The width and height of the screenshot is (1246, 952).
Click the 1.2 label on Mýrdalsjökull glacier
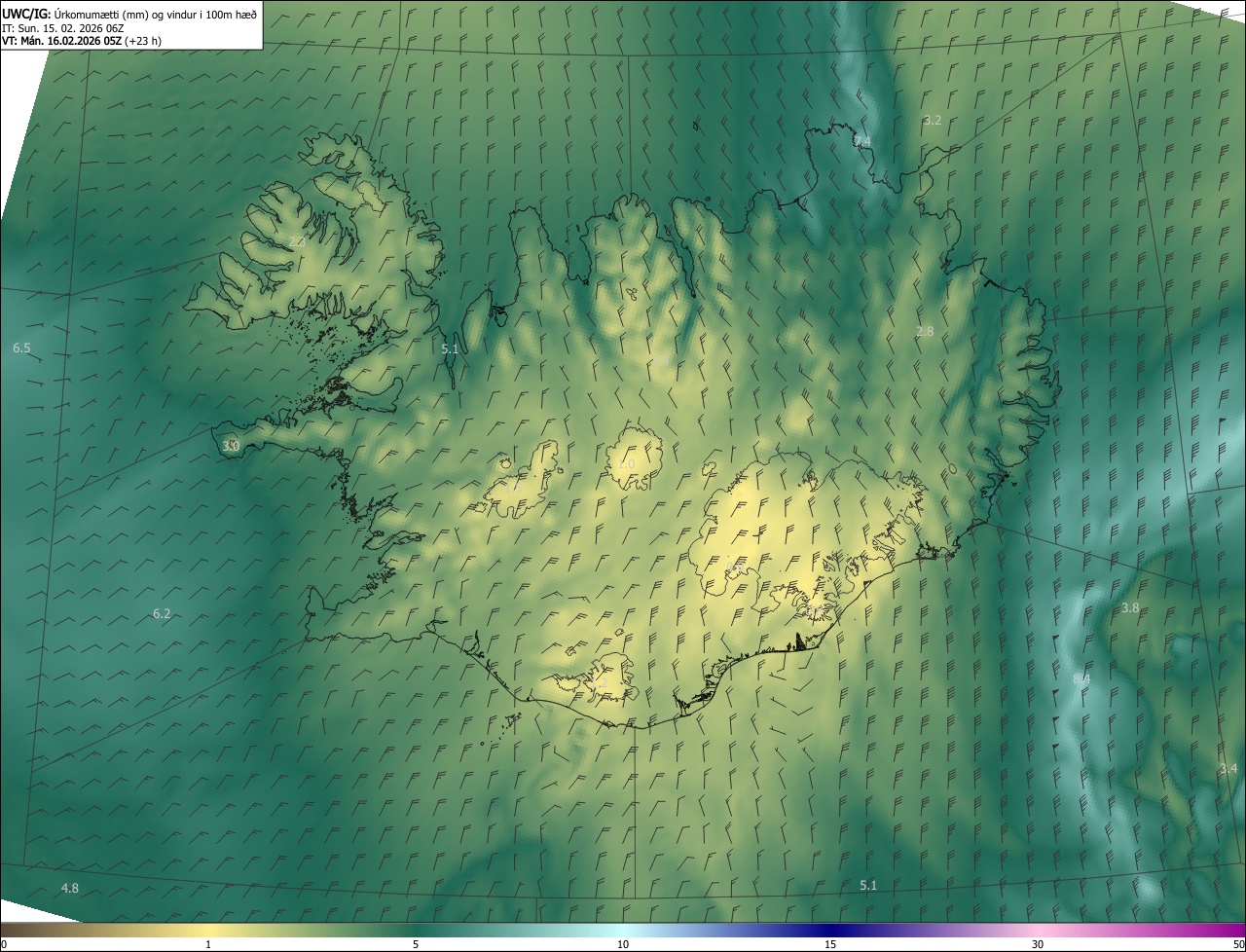[600, 684]
